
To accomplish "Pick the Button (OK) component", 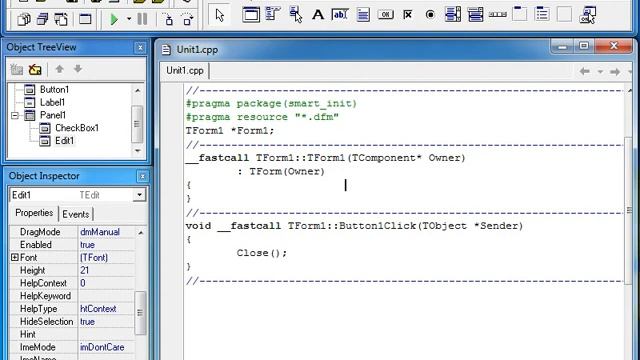I will 385,15.
